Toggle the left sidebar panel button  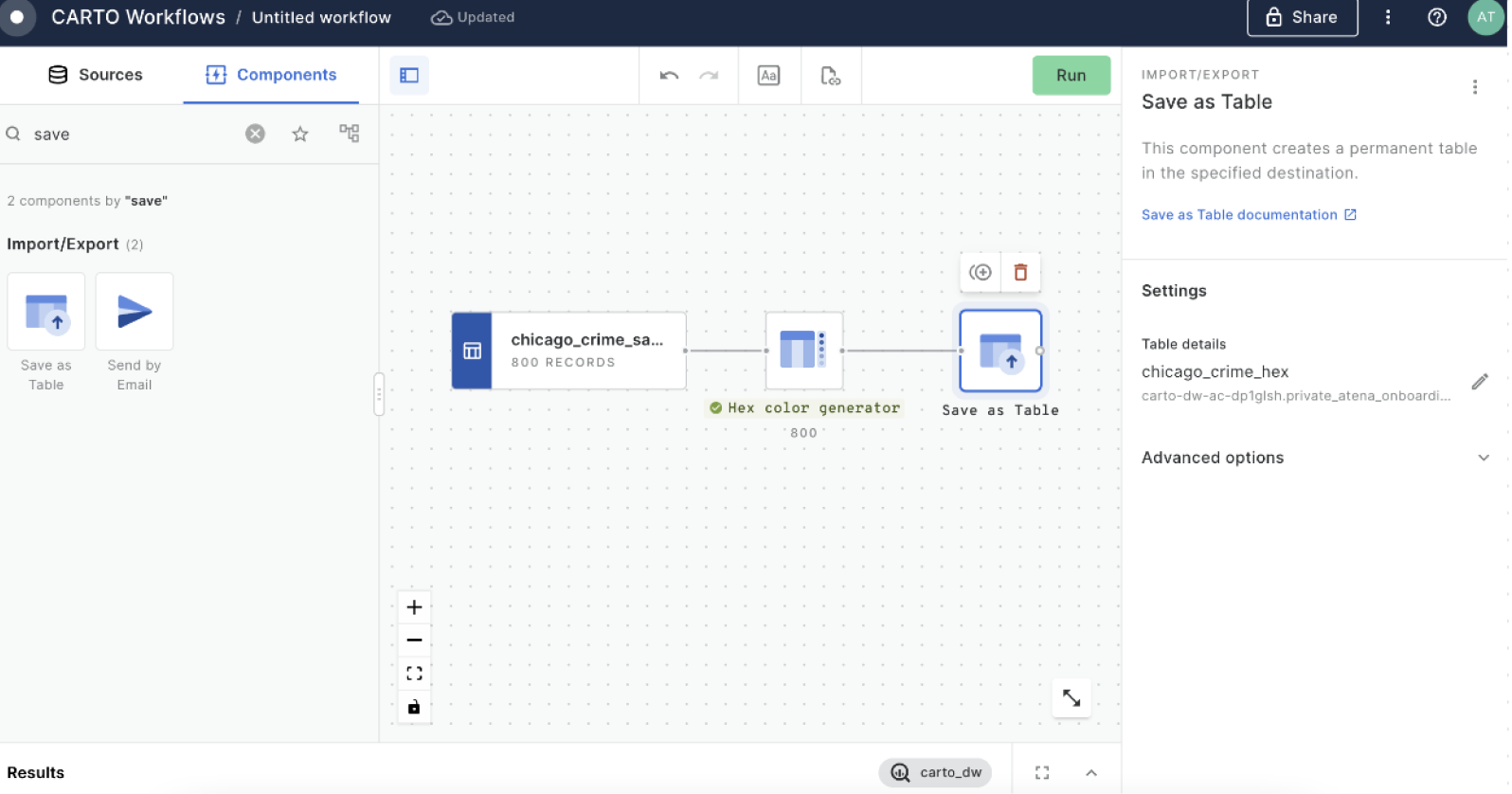[x=409, y=75]
